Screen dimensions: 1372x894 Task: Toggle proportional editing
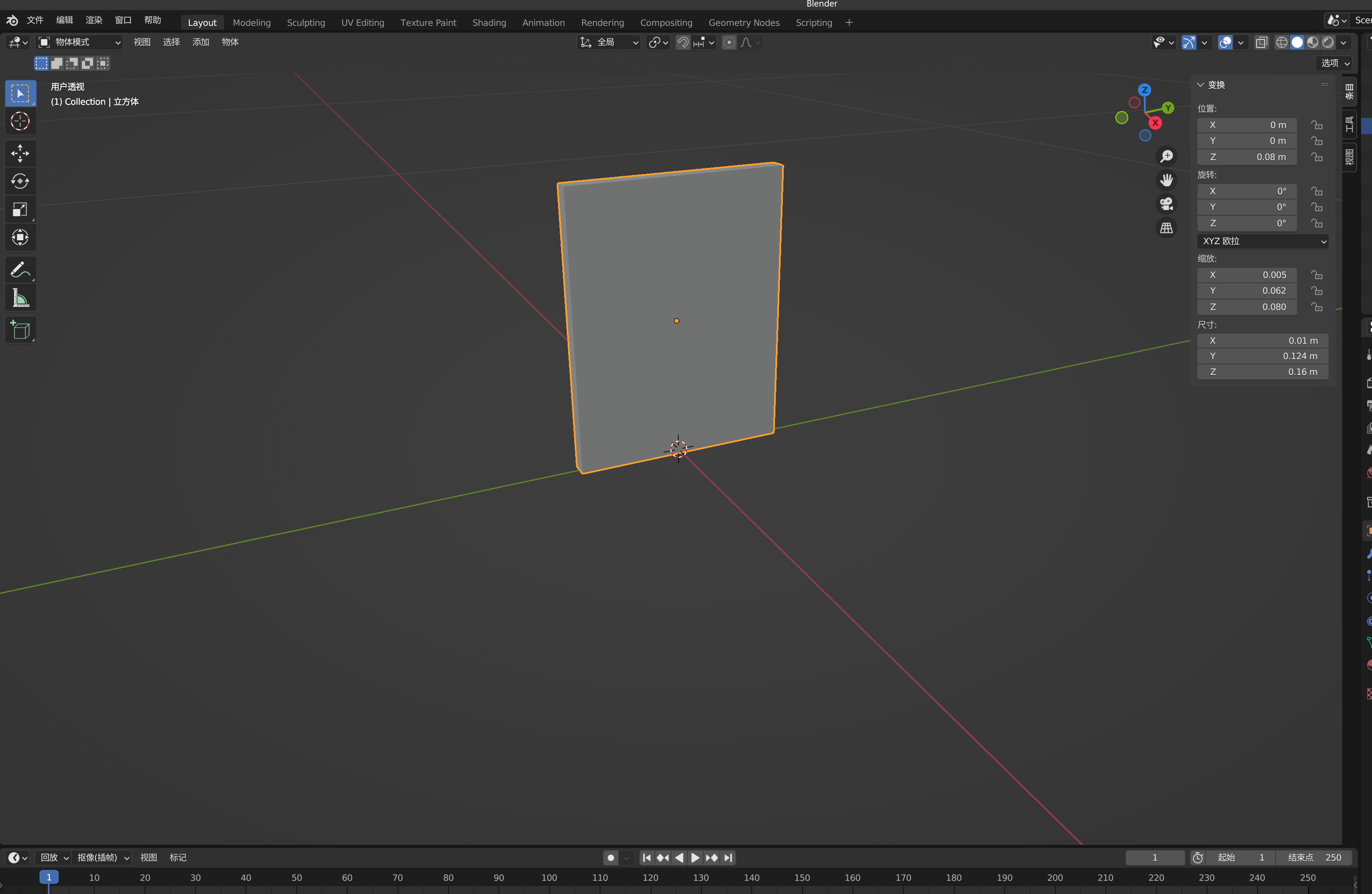(x=729, y=42)
